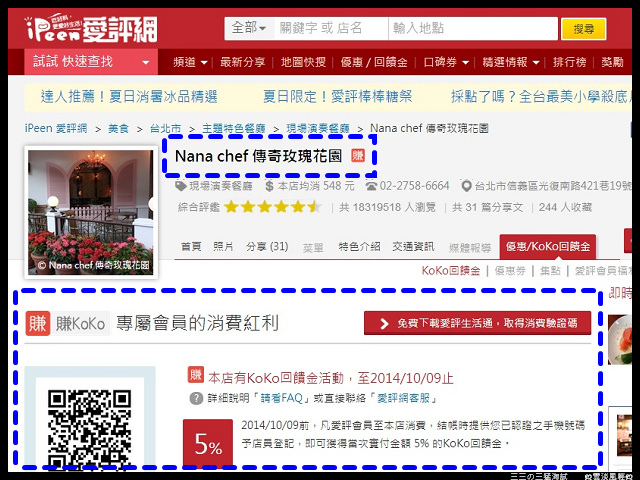Screen dimensions: 640x480
Task: Click the question mark help icon
Action: 196,398
